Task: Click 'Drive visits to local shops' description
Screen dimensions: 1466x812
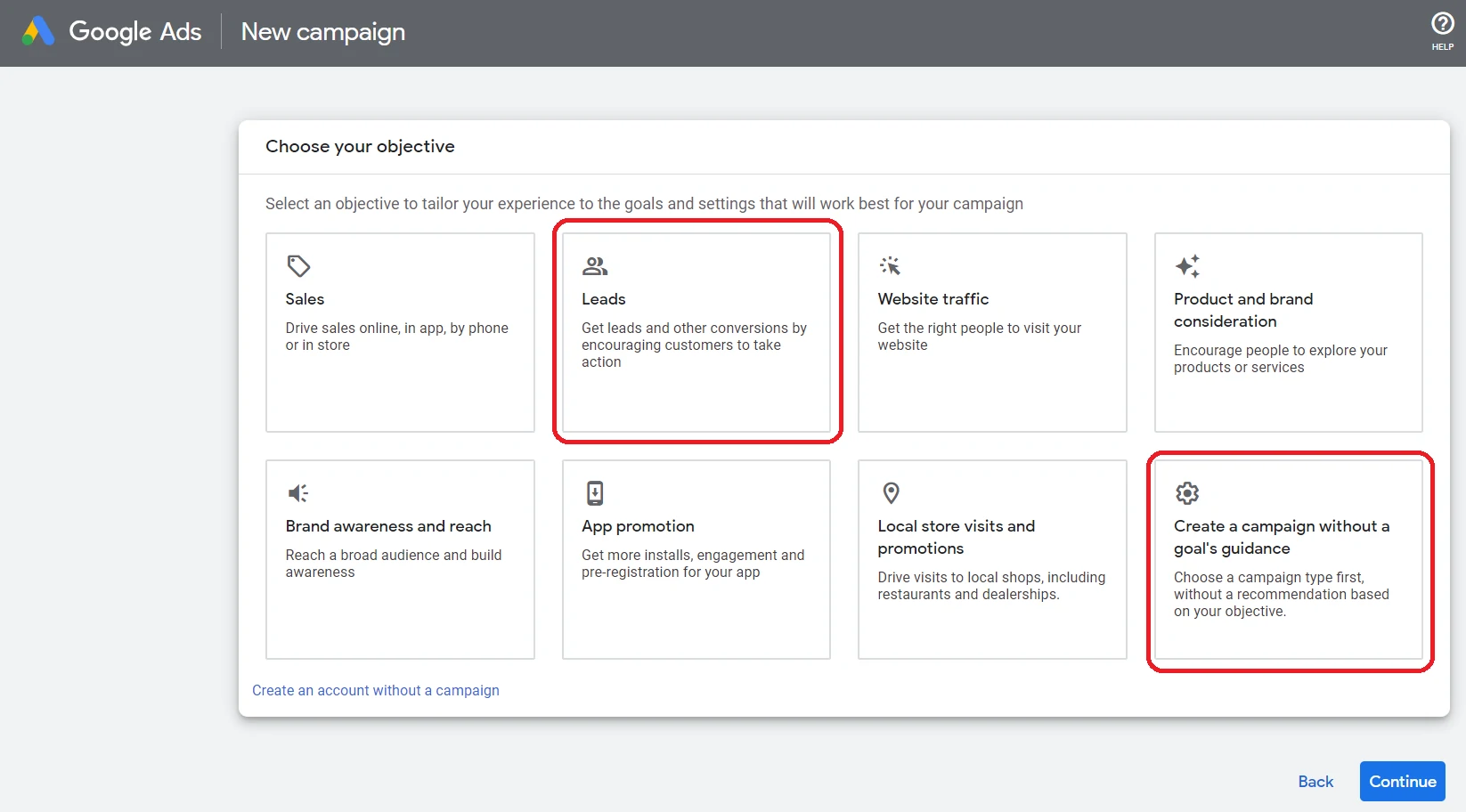Action: [x=991, y=586]
